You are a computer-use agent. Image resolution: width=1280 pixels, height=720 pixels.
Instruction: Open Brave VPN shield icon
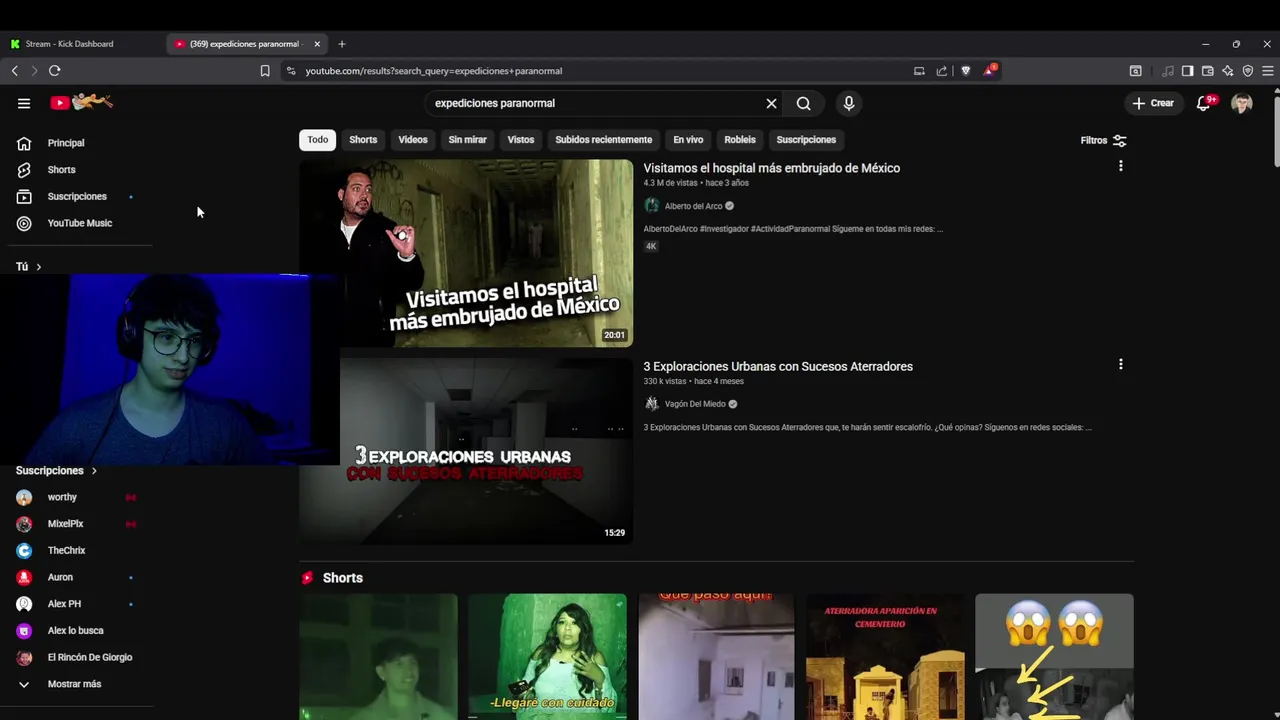point(1248,71)
